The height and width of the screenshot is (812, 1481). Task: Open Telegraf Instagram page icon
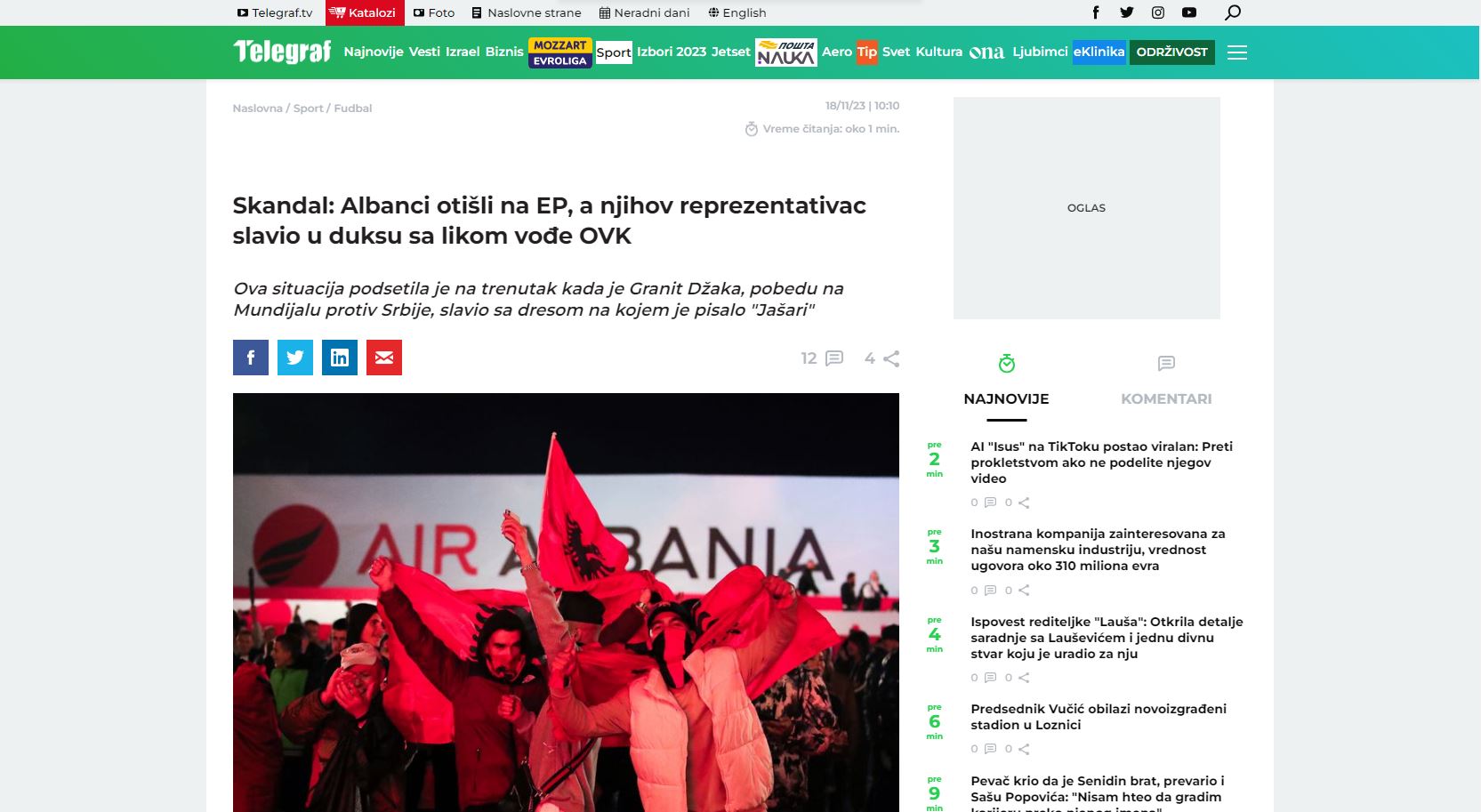(1158, 12)
